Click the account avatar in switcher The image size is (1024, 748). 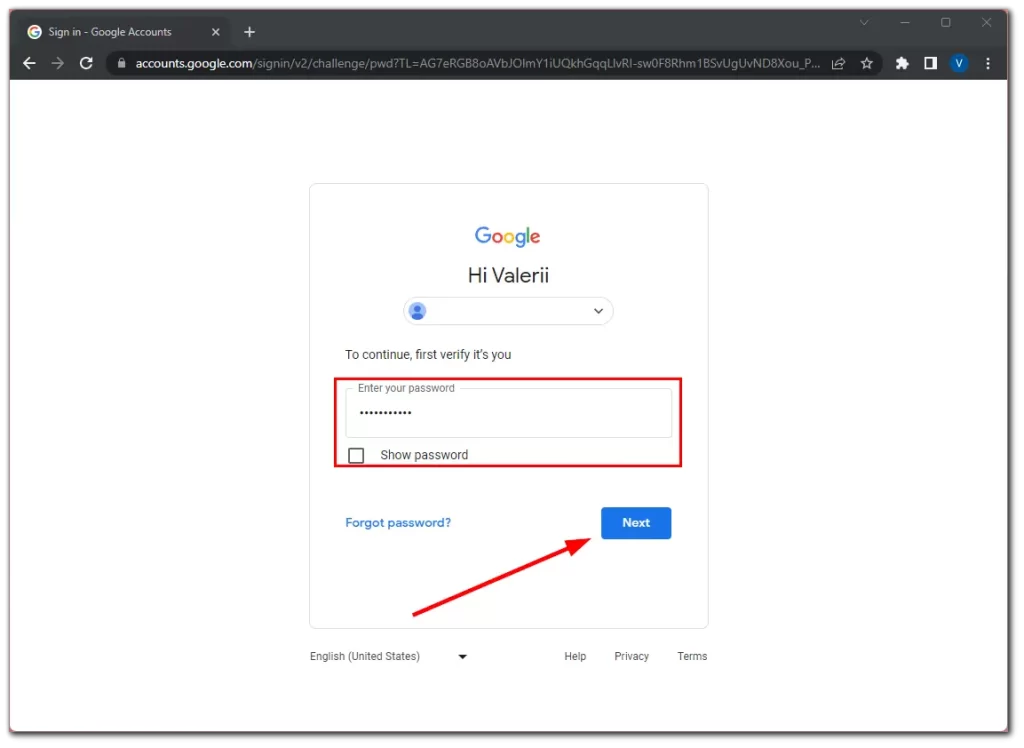click(x=417, y=312)
